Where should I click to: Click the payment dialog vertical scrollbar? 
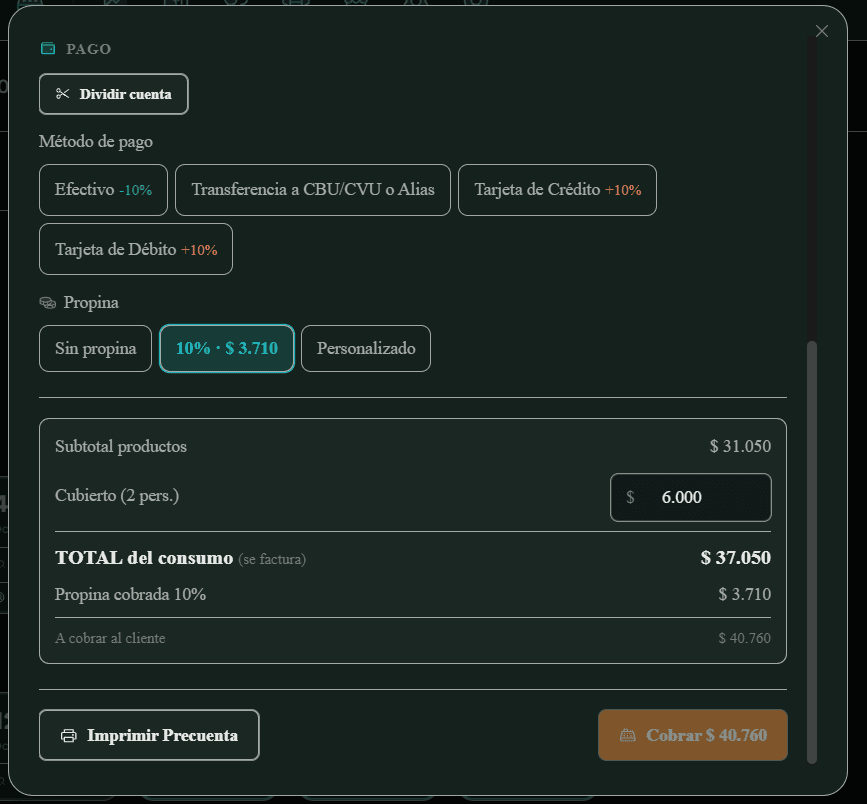tap(812, 552)
